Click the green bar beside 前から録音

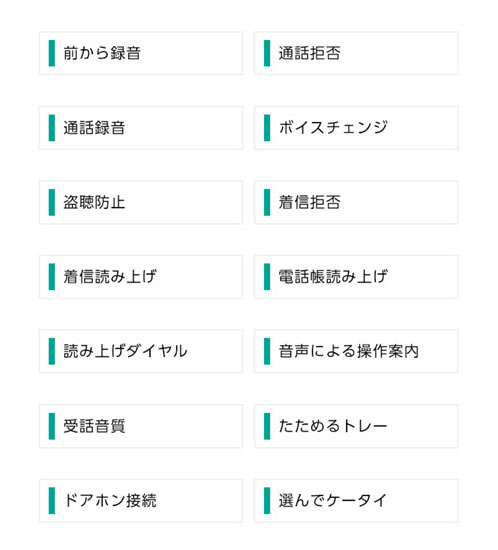[52, 53]
